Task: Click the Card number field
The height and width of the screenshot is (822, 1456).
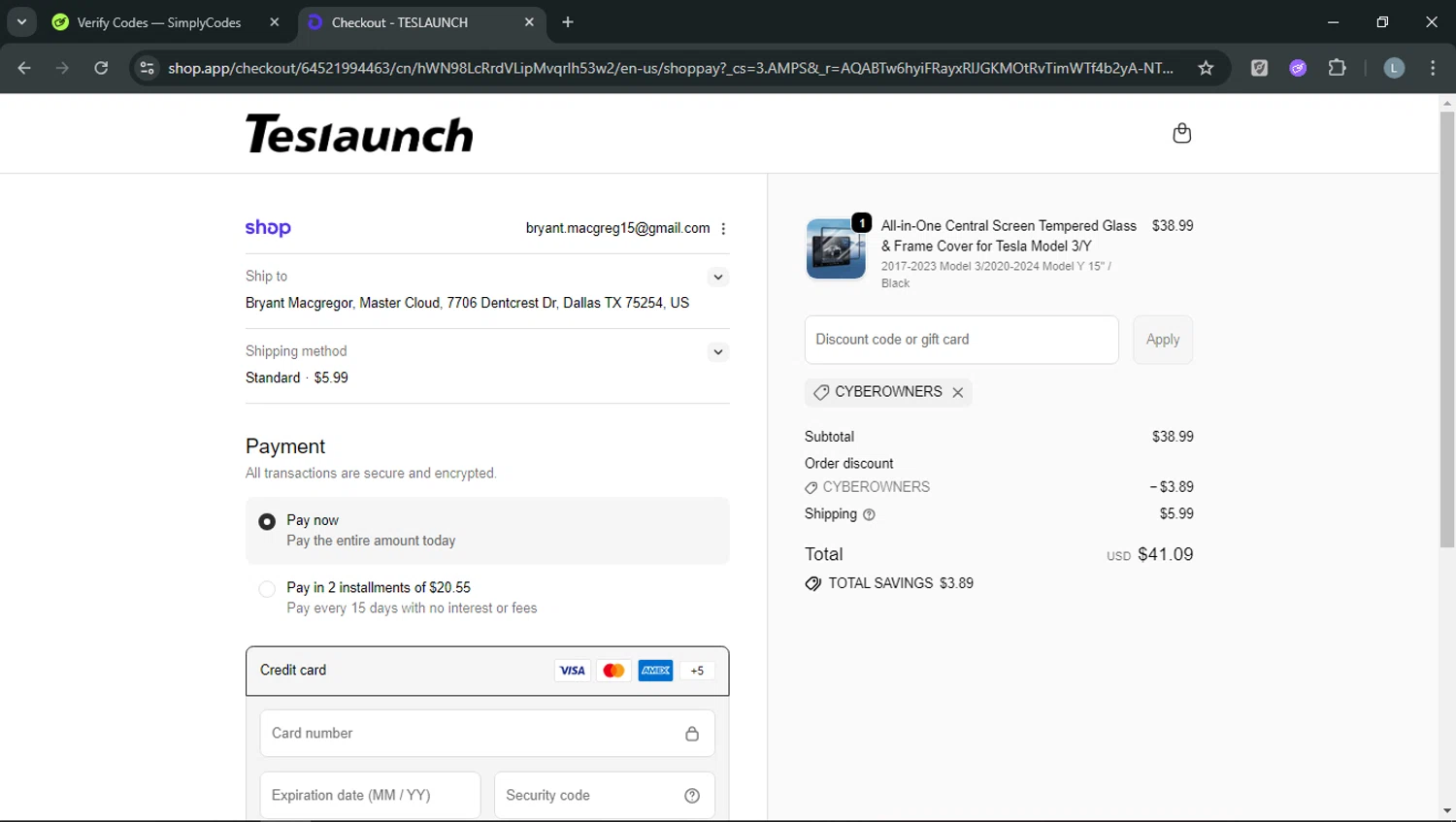Action: [x=487, y=734]
